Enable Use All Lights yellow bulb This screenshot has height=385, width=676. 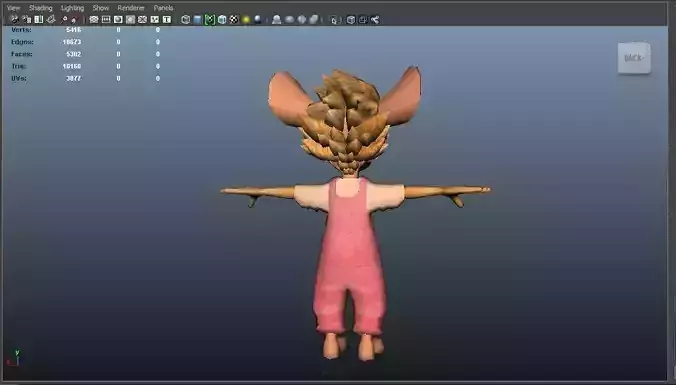pyautogui.click(x=246, y=19)
